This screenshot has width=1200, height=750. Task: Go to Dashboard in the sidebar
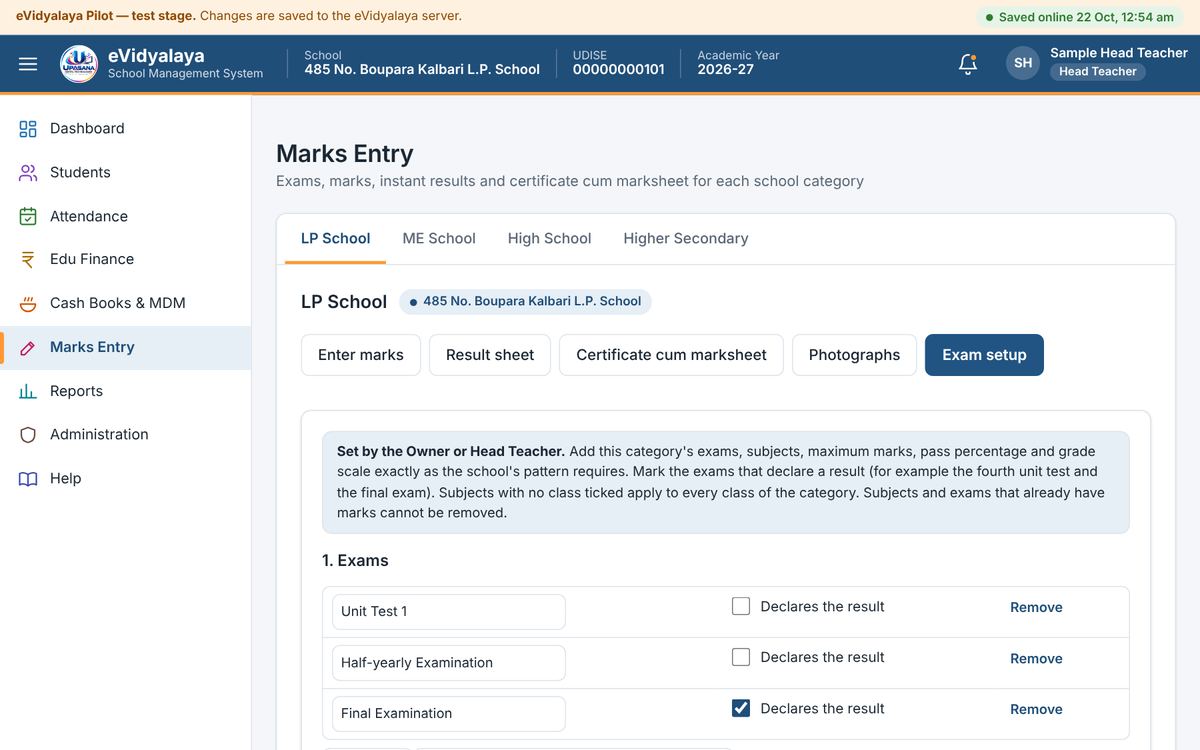[x=126, y=129]
